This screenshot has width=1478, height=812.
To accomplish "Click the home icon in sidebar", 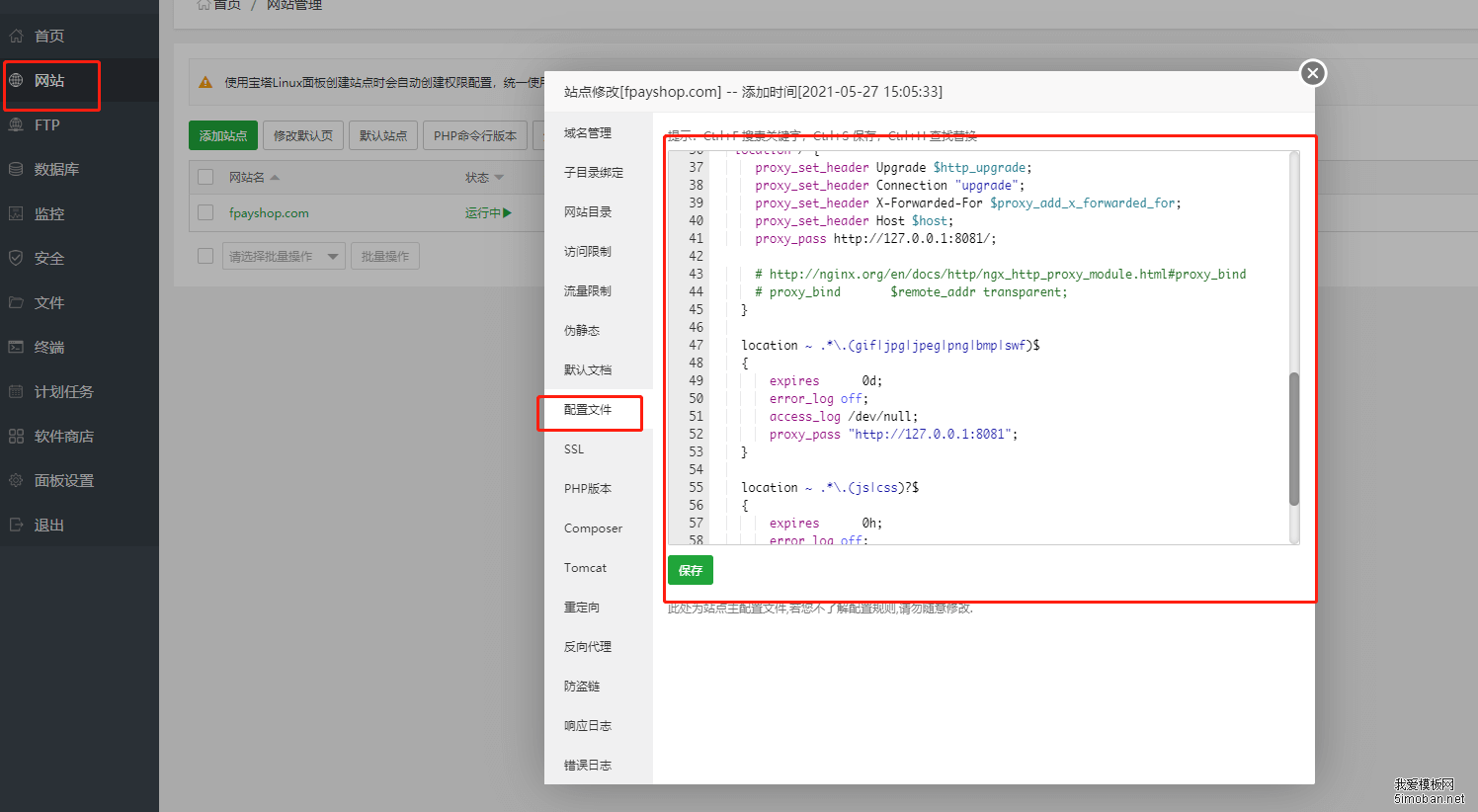I will pos(16,36).
